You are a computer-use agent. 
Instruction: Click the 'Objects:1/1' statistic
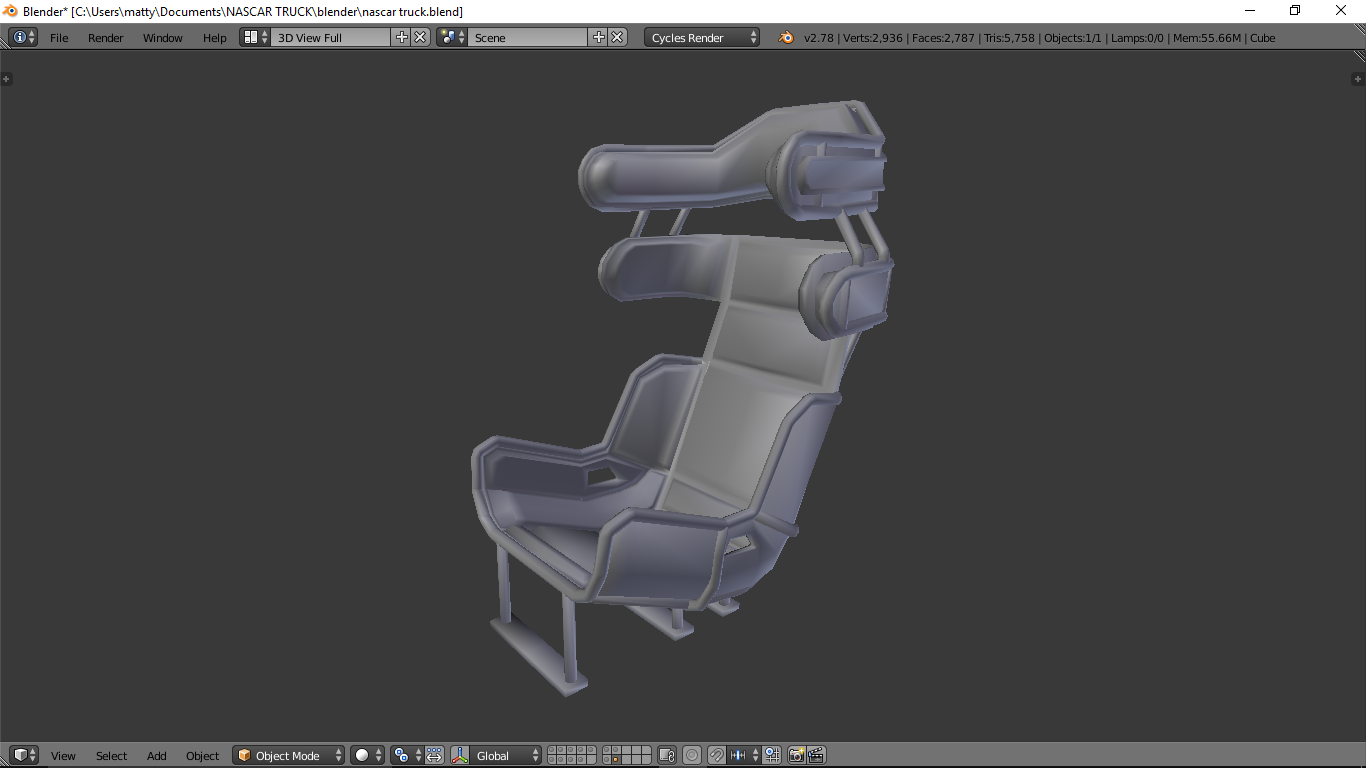1073,38
